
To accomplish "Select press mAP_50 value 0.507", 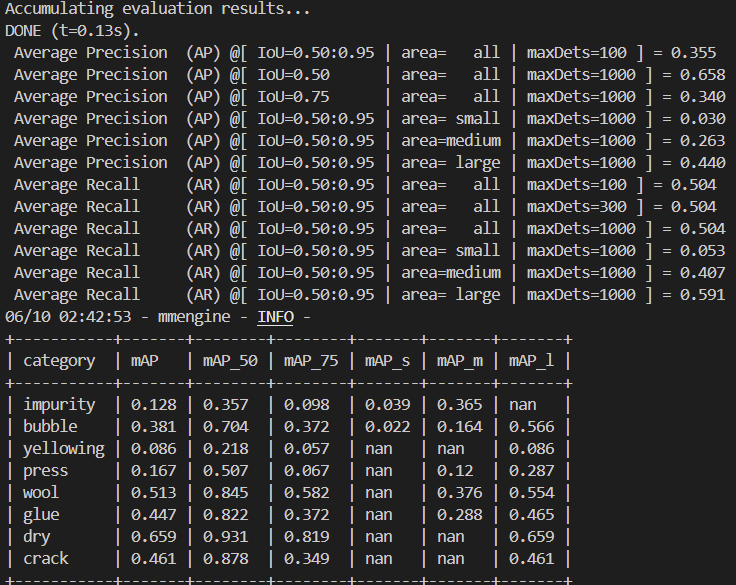I will 225,471.
